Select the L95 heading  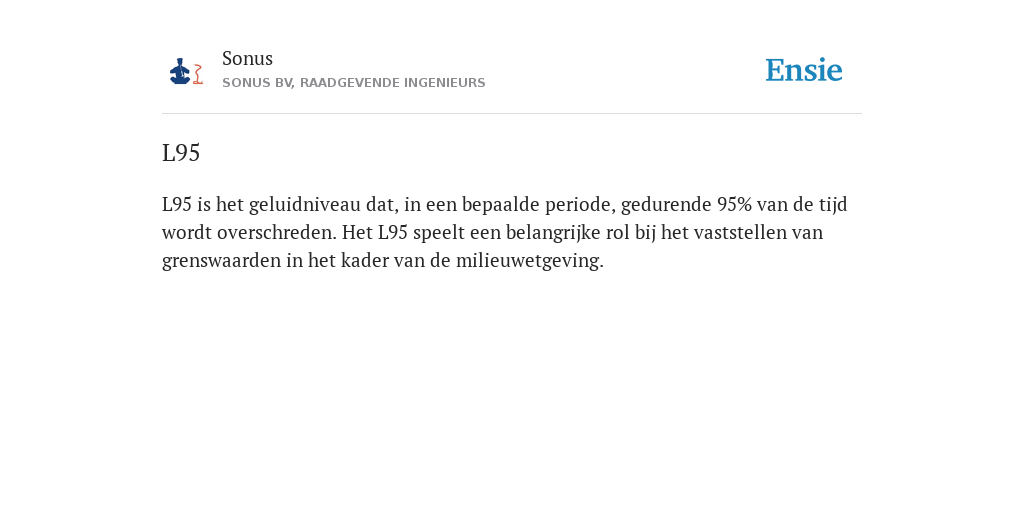[181, 153]
